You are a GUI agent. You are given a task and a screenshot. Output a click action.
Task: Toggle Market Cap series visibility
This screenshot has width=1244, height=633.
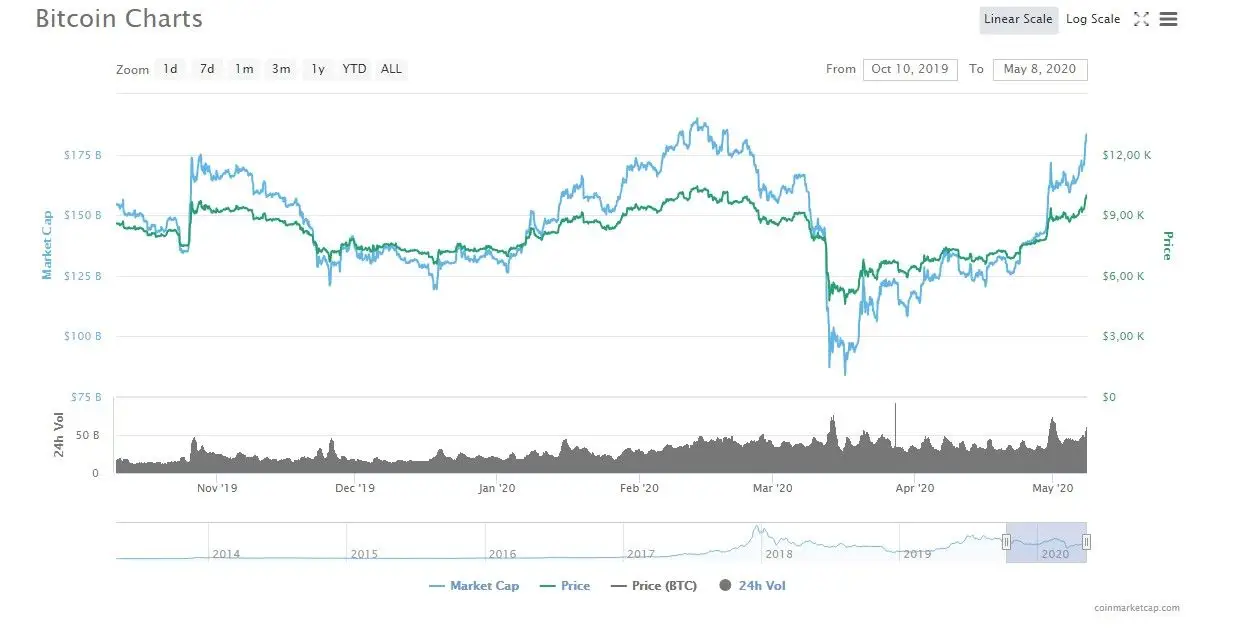[474, 585]
